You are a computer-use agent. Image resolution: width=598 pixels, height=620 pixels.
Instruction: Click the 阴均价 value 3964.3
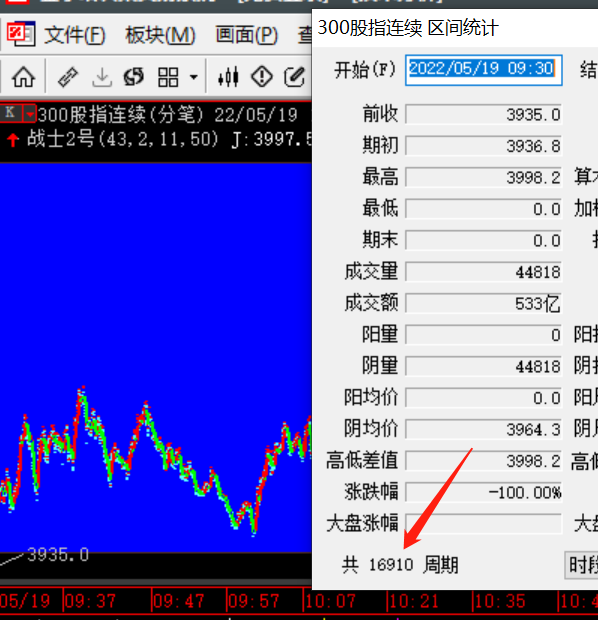tap(484, 429)
